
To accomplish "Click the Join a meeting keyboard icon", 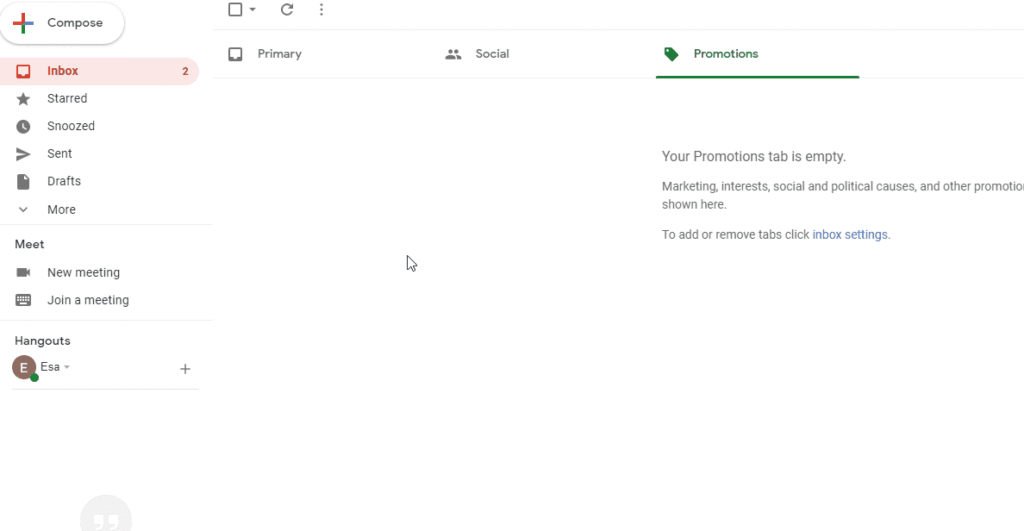I will 24,300.
